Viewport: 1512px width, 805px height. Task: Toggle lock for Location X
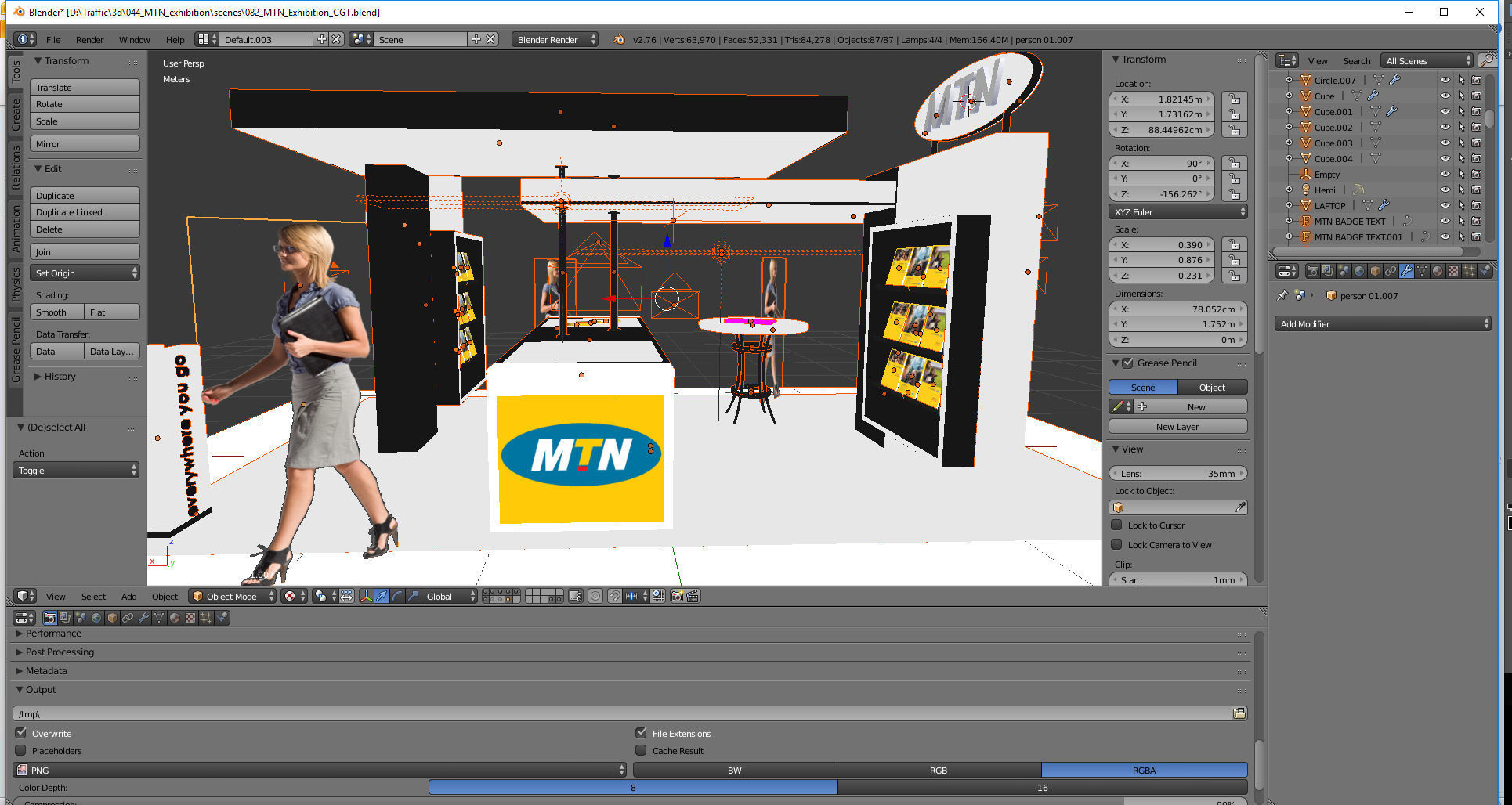click(1234, 99)
